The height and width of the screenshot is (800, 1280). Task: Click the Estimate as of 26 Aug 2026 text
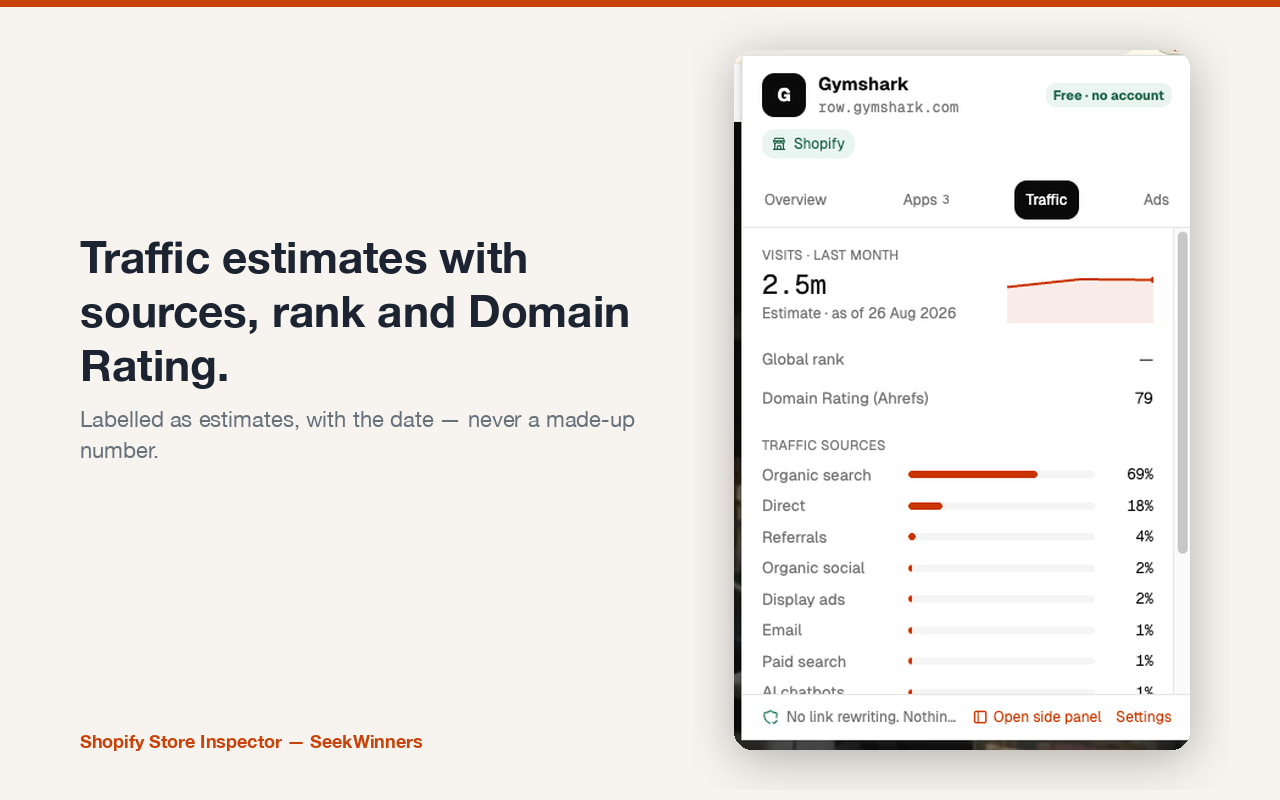859,313
